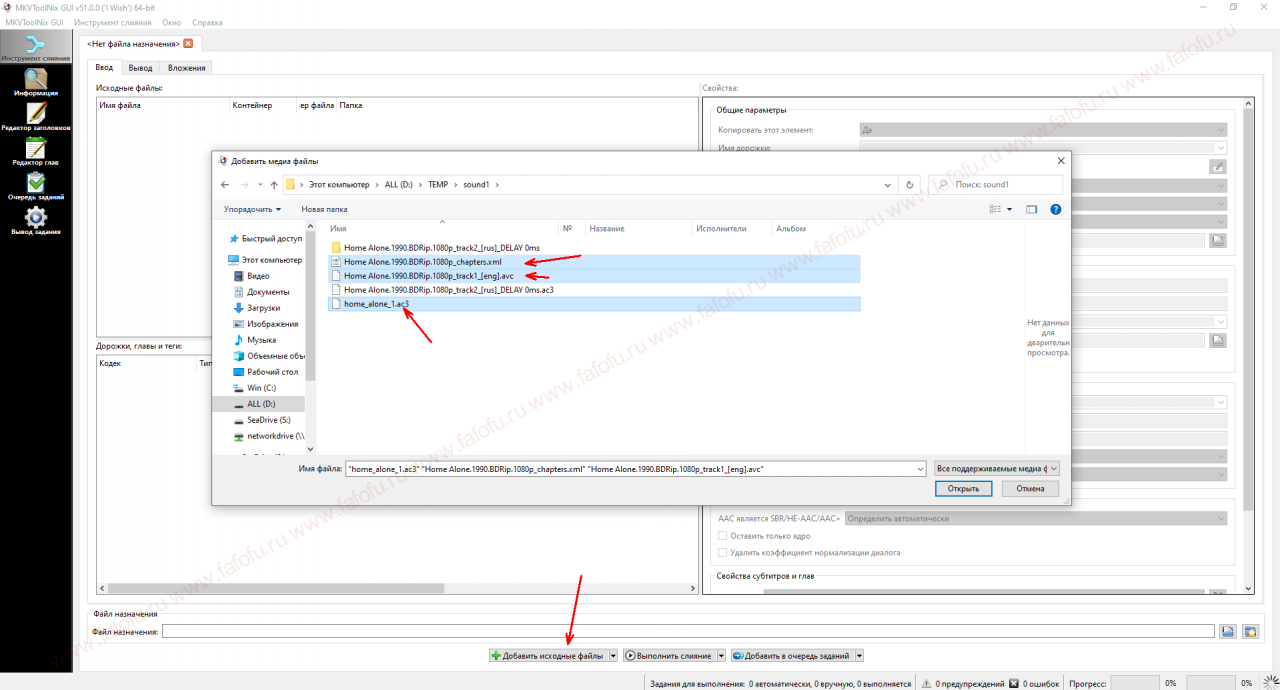Close the <Нет файла назначения> tab with the red icon
1280x690 pixels.
point(188,44)
